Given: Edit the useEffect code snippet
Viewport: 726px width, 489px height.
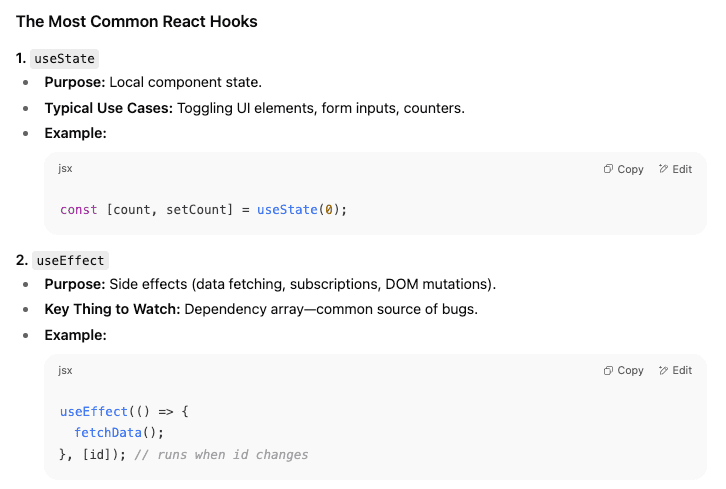Looking at the screenshot, I should (675, 370).
